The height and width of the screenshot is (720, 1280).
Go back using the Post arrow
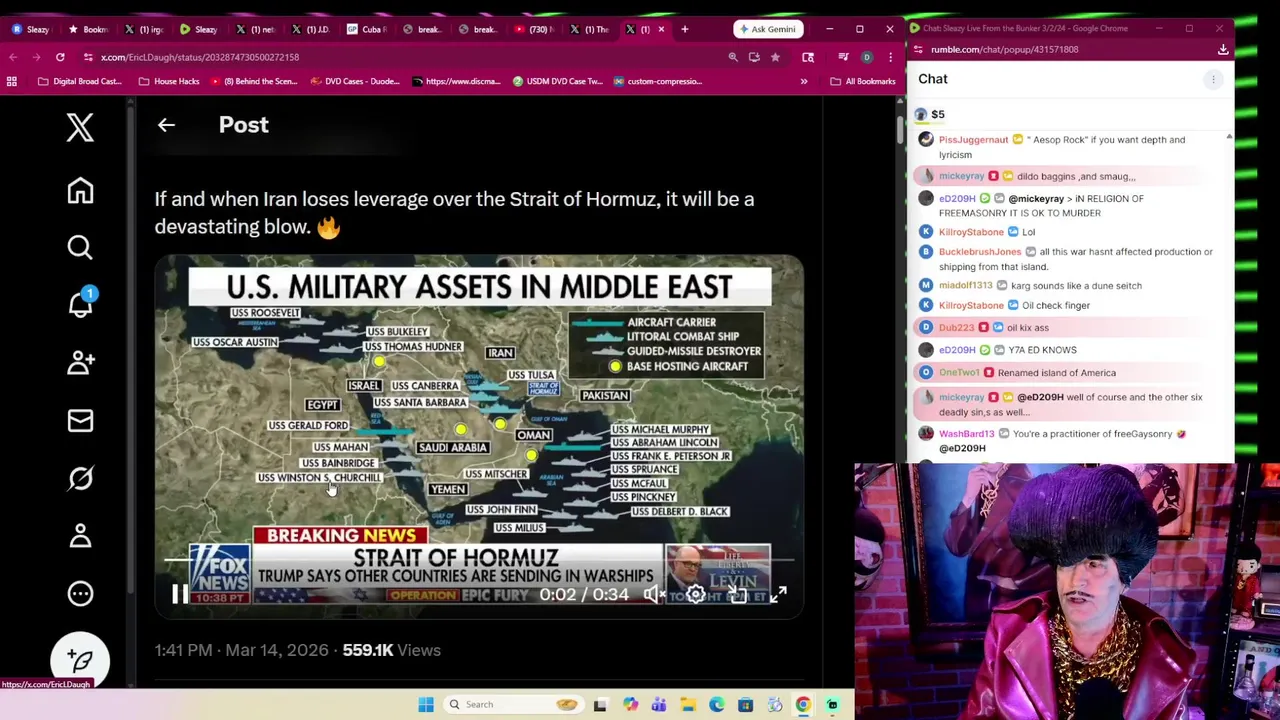[166, 125]
